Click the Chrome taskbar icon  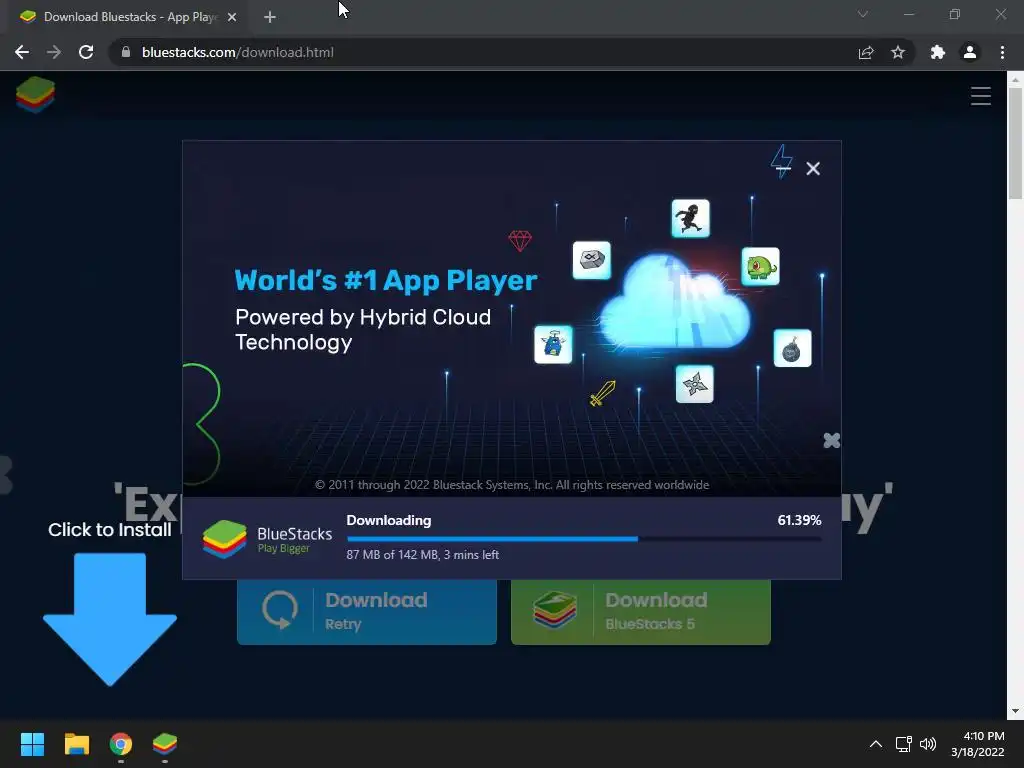pos(121,744)
